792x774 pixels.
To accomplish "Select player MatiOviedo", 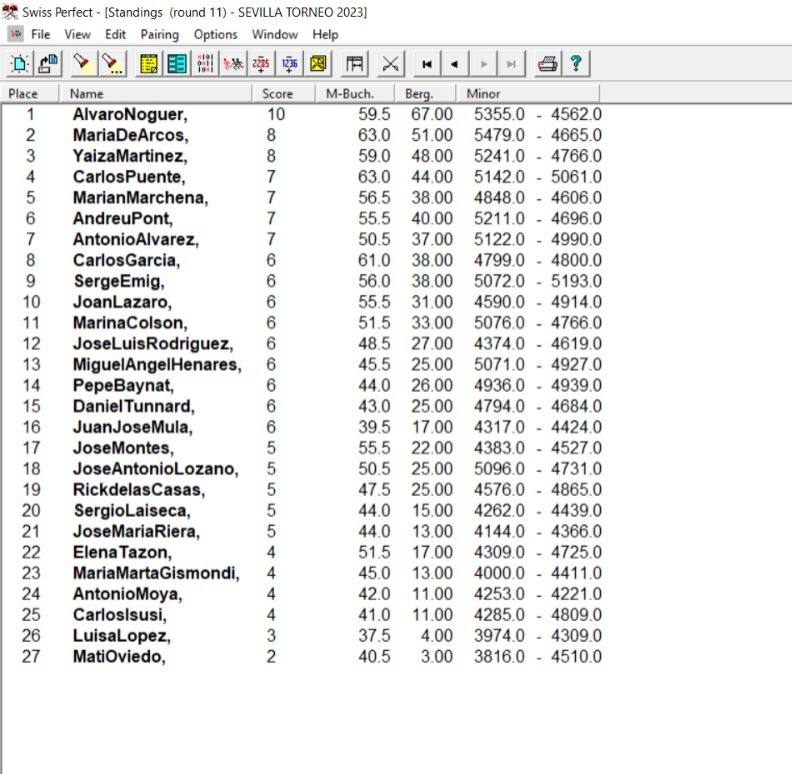I will (119, 656).
